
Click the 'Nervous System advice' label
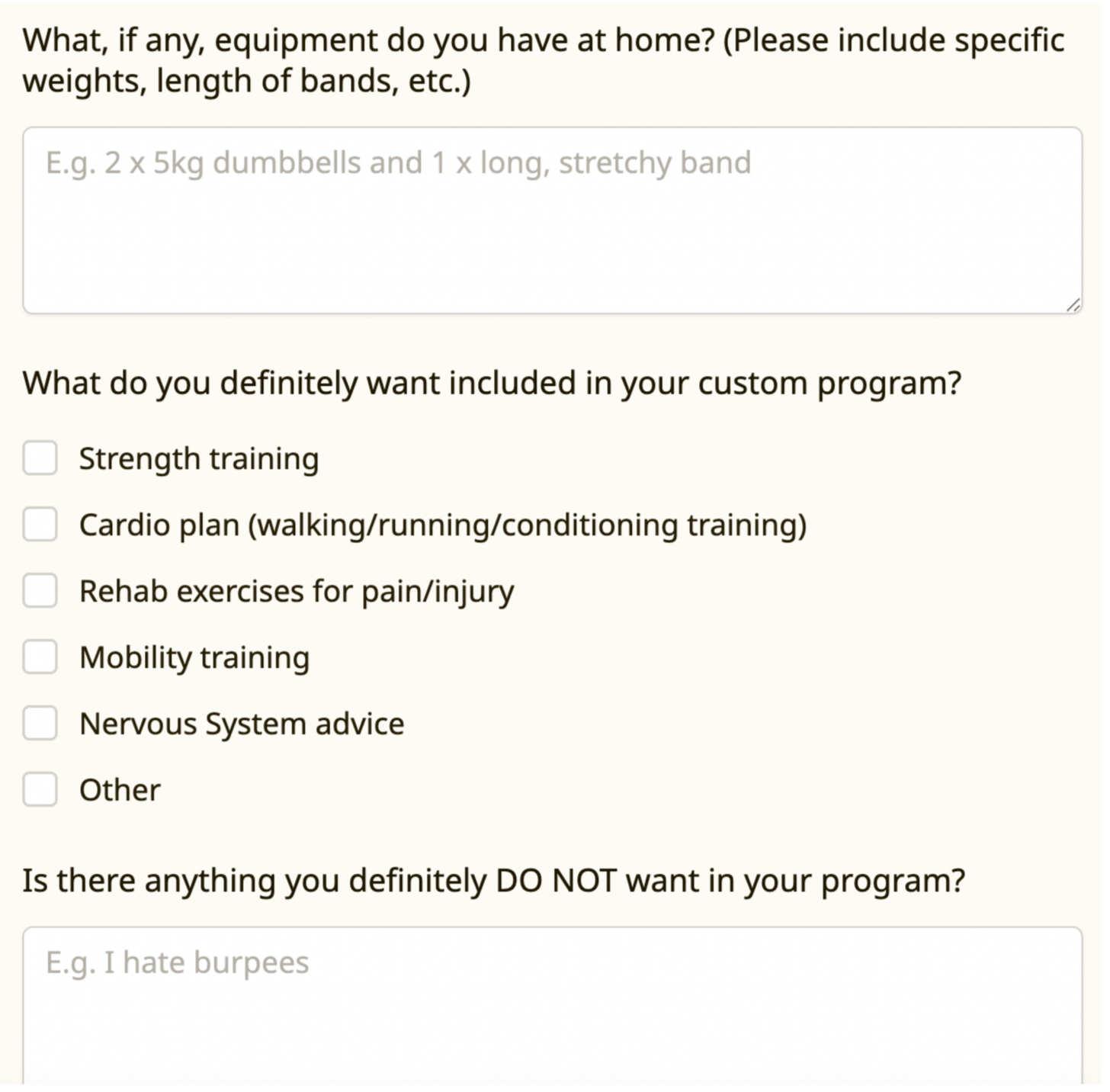pyautogui.click(x=242, y=724)
